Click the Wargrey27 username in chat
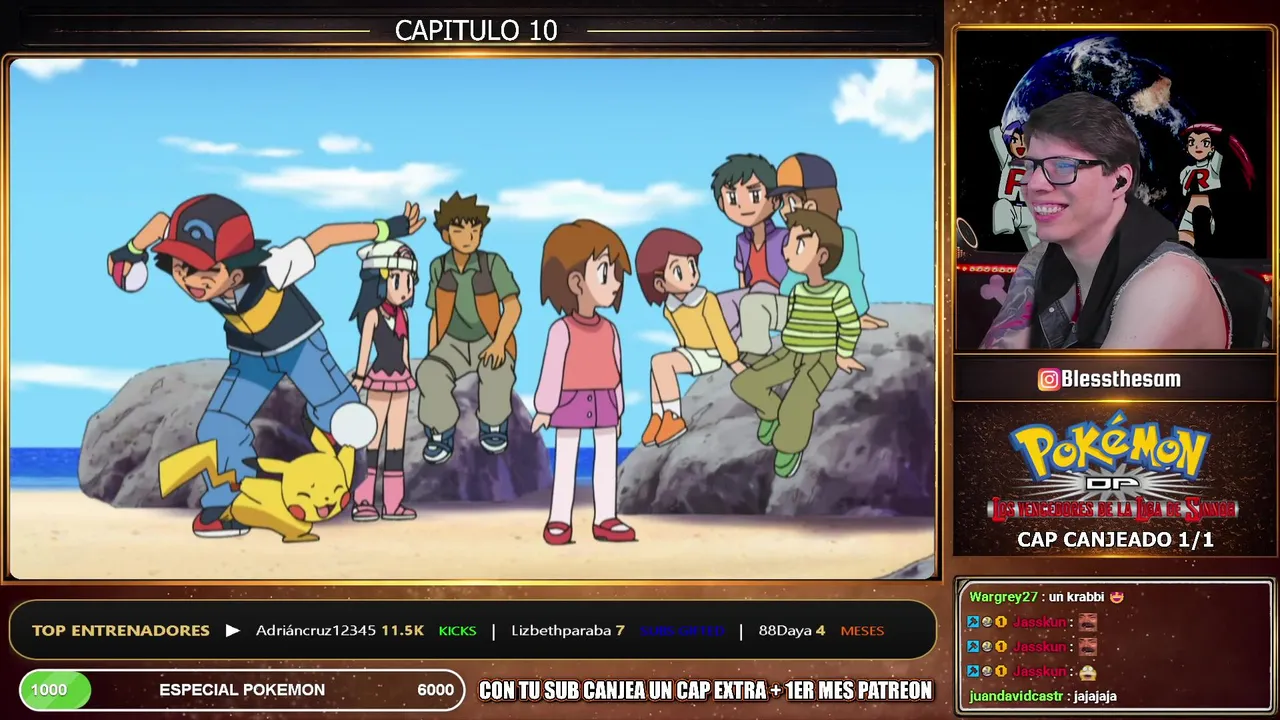 tap(1003, 597)
